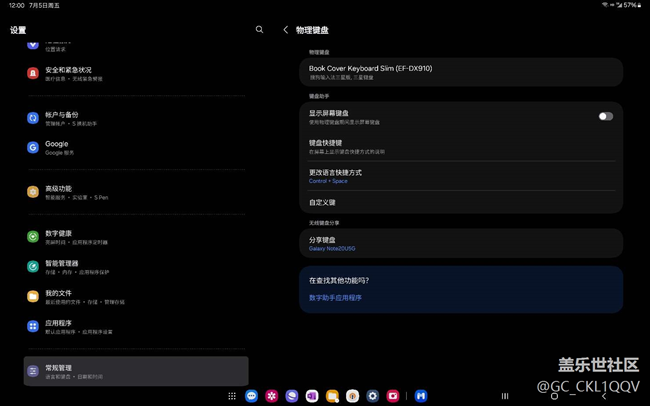Open the My Files folder app in taskbar
Viewport: 650px width, 406px height.
click(332, 396)
